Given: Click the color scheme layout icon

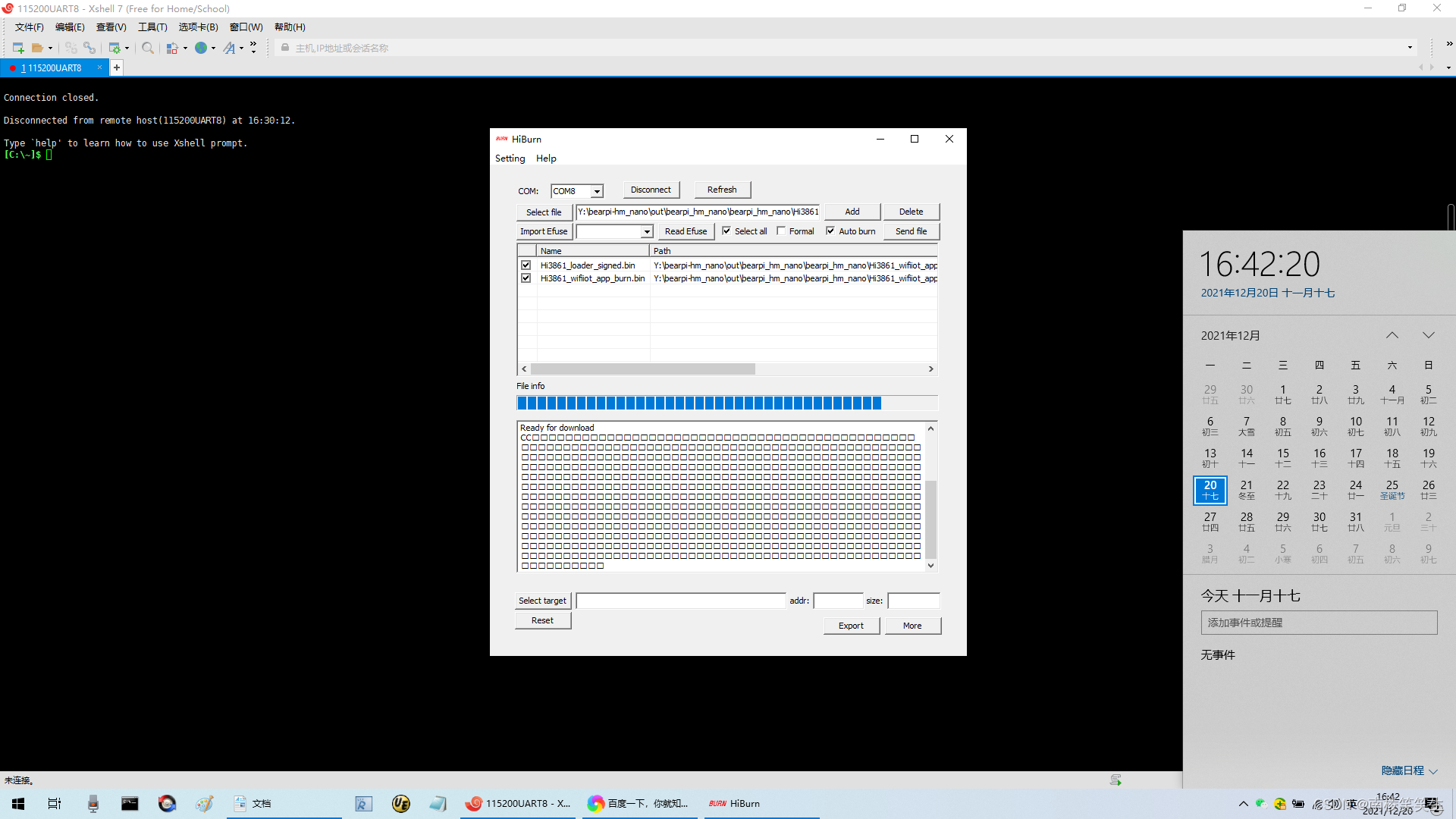Looking at the screenshot, I should click(x=172, y=48).
